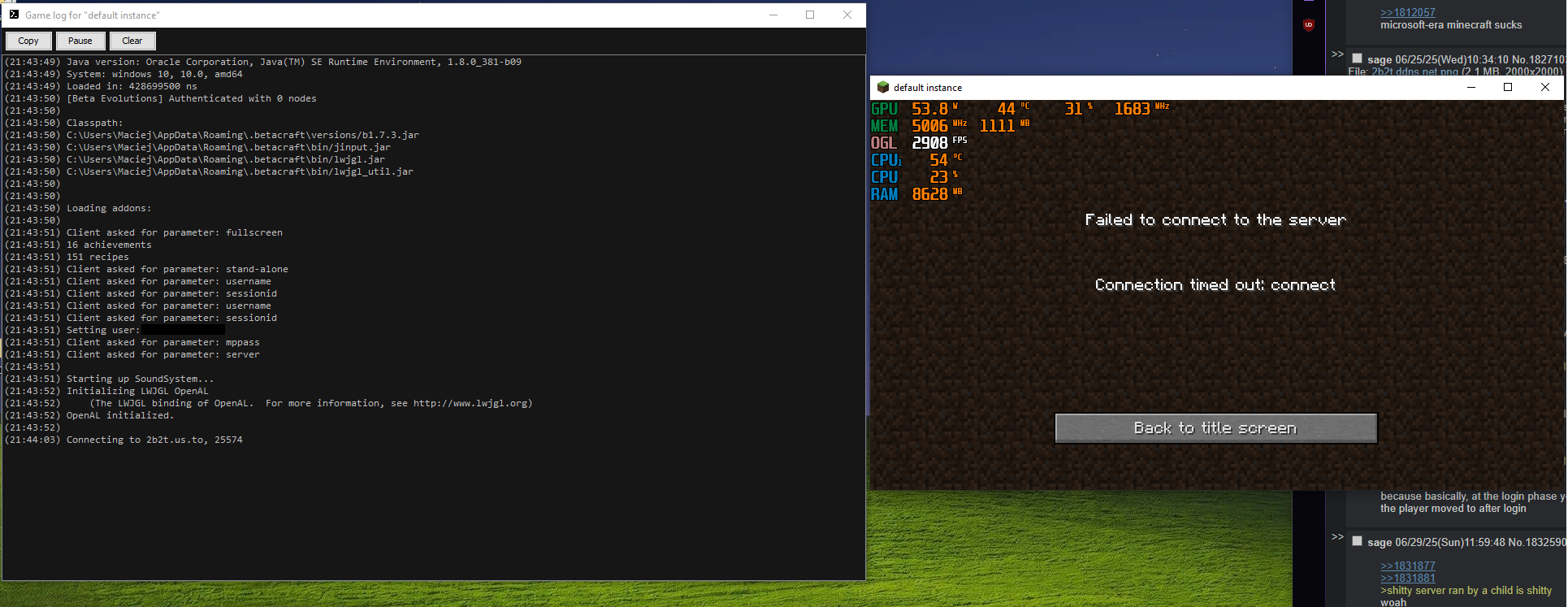Close the default instance game window
Image resolution: width=1568 pixels, height=607 pixels.
click(1545, 87)
